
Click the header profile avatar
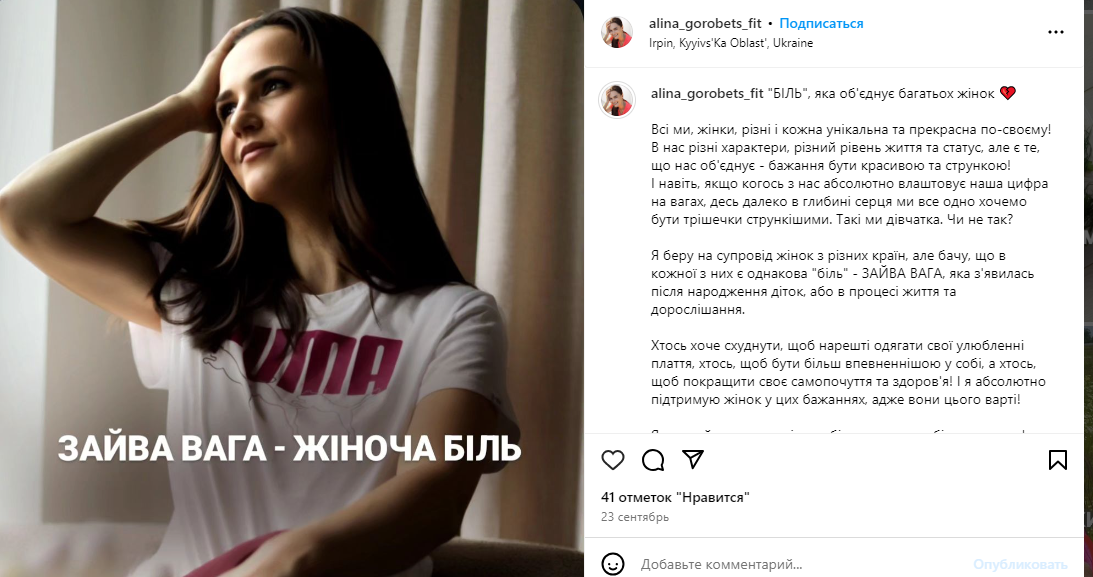point(617,33)
